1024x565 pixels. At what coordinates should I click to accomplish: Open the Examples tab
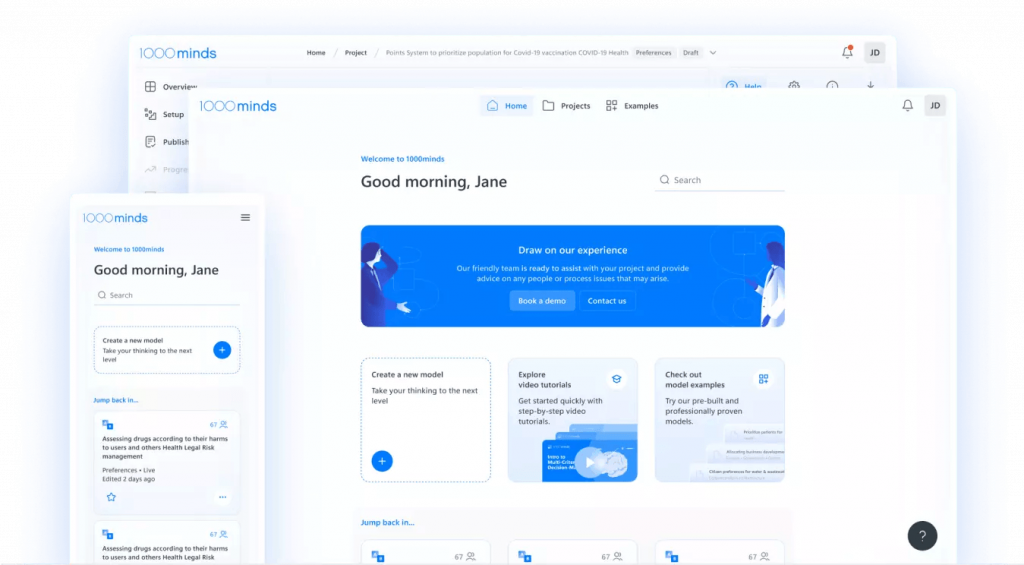tap(632, 106)
